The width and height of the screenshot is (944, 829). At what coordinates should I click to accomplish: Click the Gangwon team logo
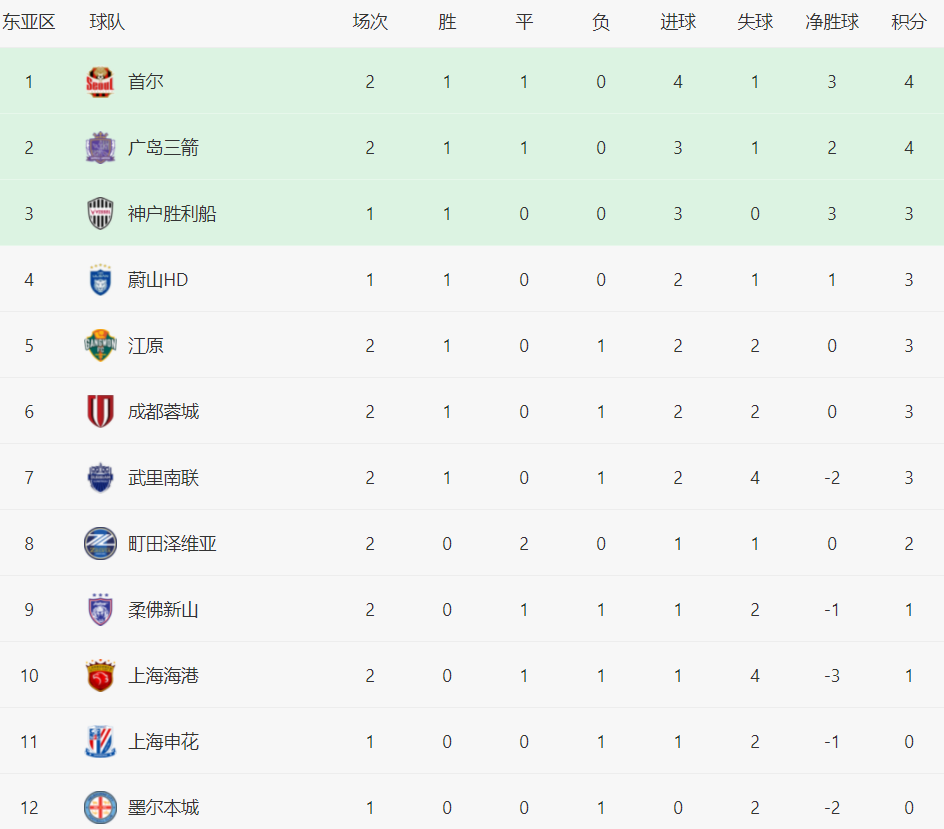pos(100,346)
